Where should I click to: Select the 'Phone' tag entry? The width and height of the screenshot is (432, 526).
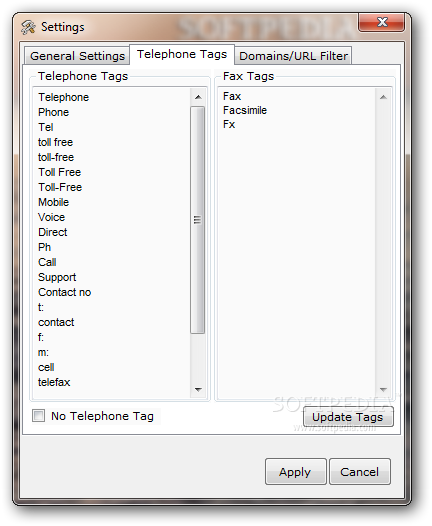click(53, 112)
